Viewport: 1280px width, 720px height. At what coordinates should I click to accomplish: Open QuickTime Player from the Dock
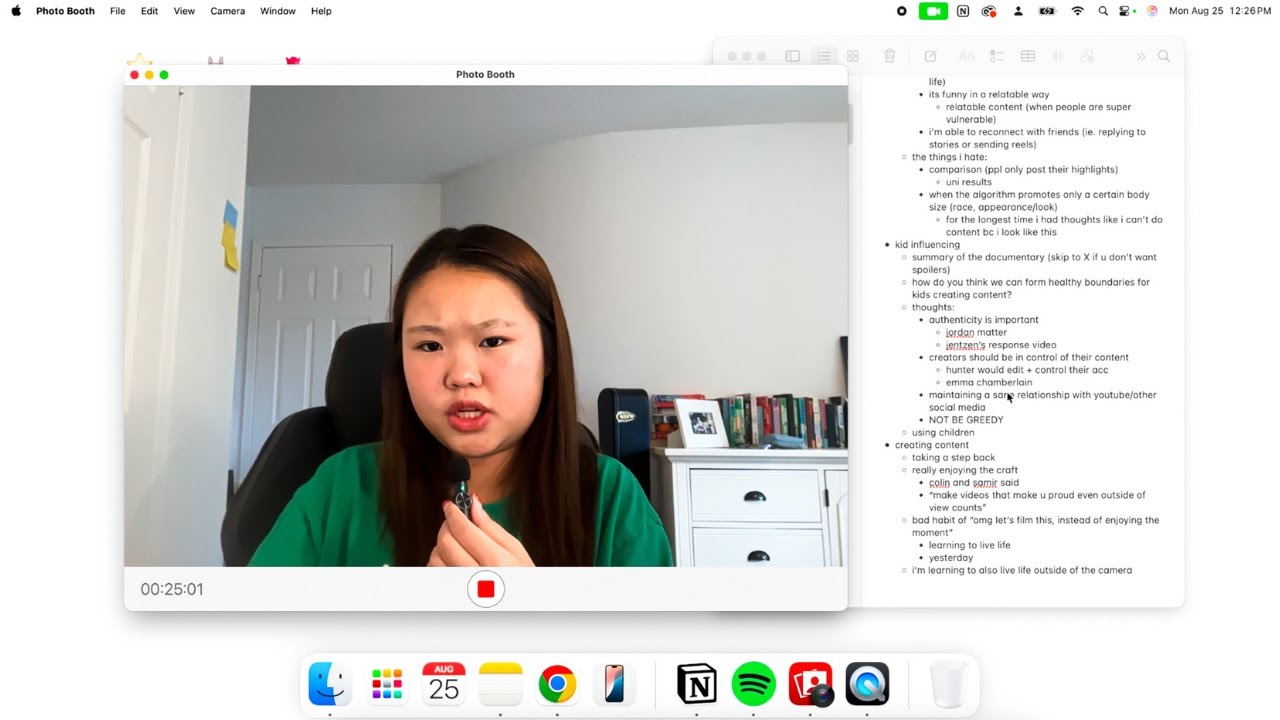(867, 685)
